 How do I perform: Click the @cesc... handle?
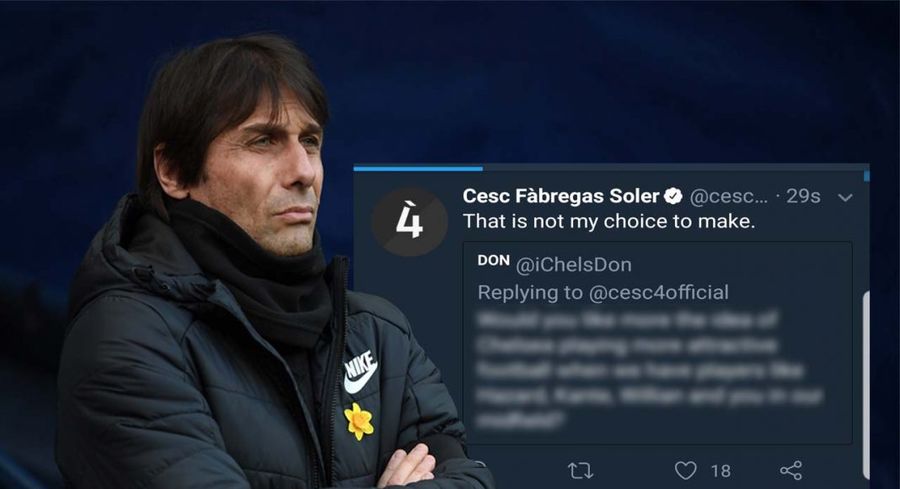click(728, 197)
